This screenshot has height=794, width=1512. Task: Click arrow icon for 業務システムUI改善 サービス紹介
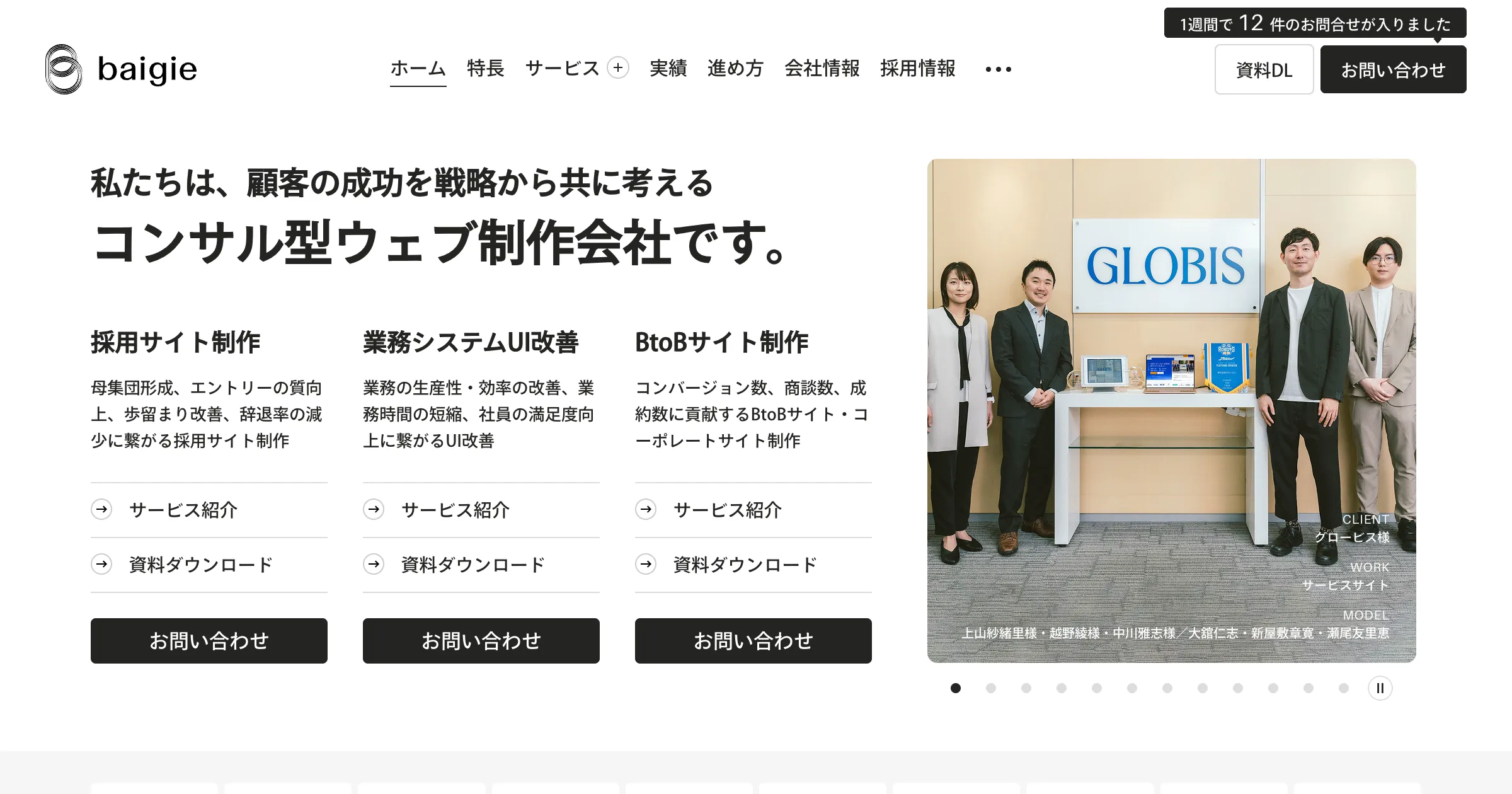click(374, 509)
